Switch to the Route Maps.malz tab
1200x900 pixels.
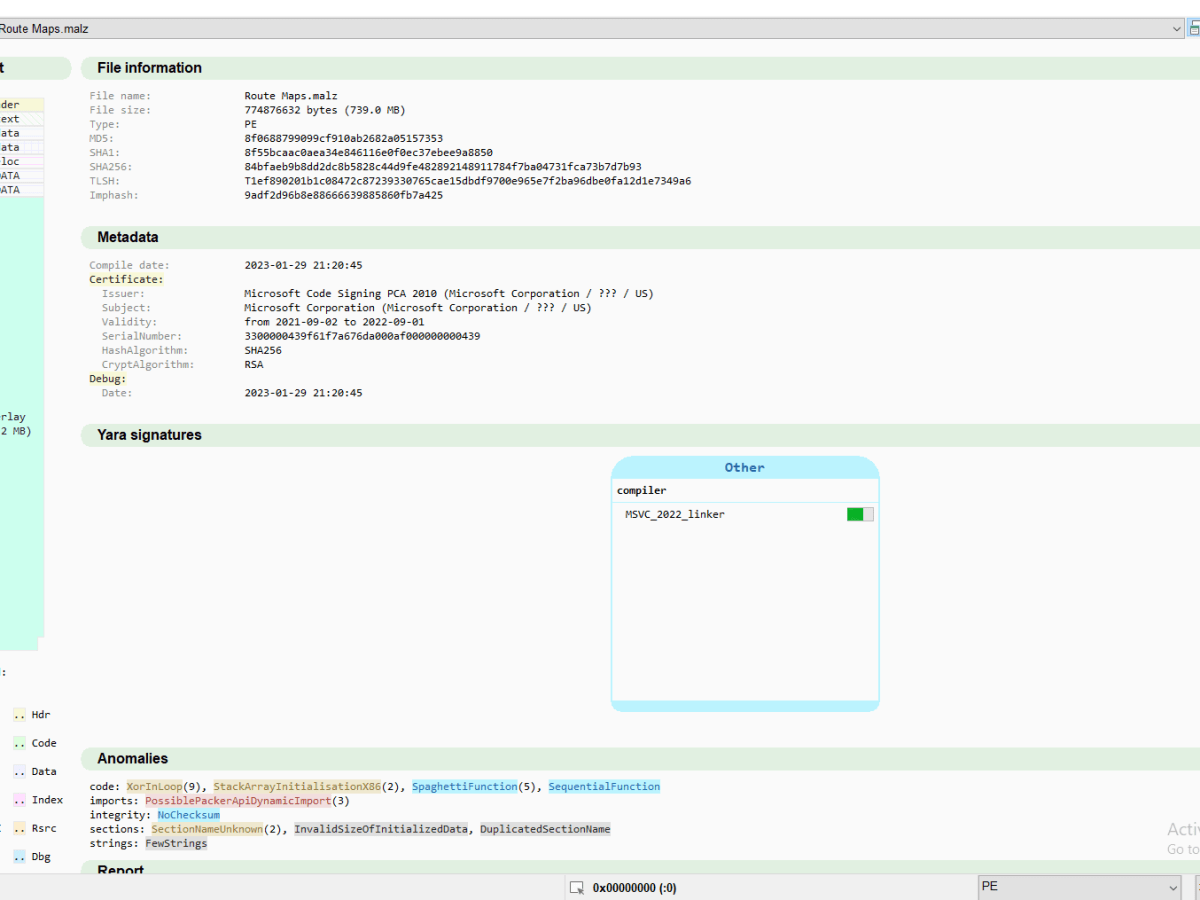coord(45,28)
